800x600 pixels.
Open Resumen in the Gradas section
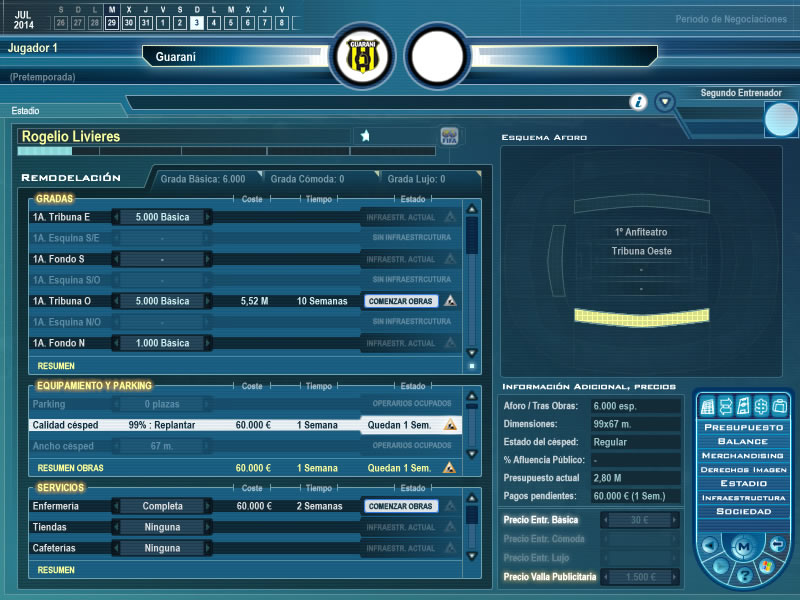(56, 366)
